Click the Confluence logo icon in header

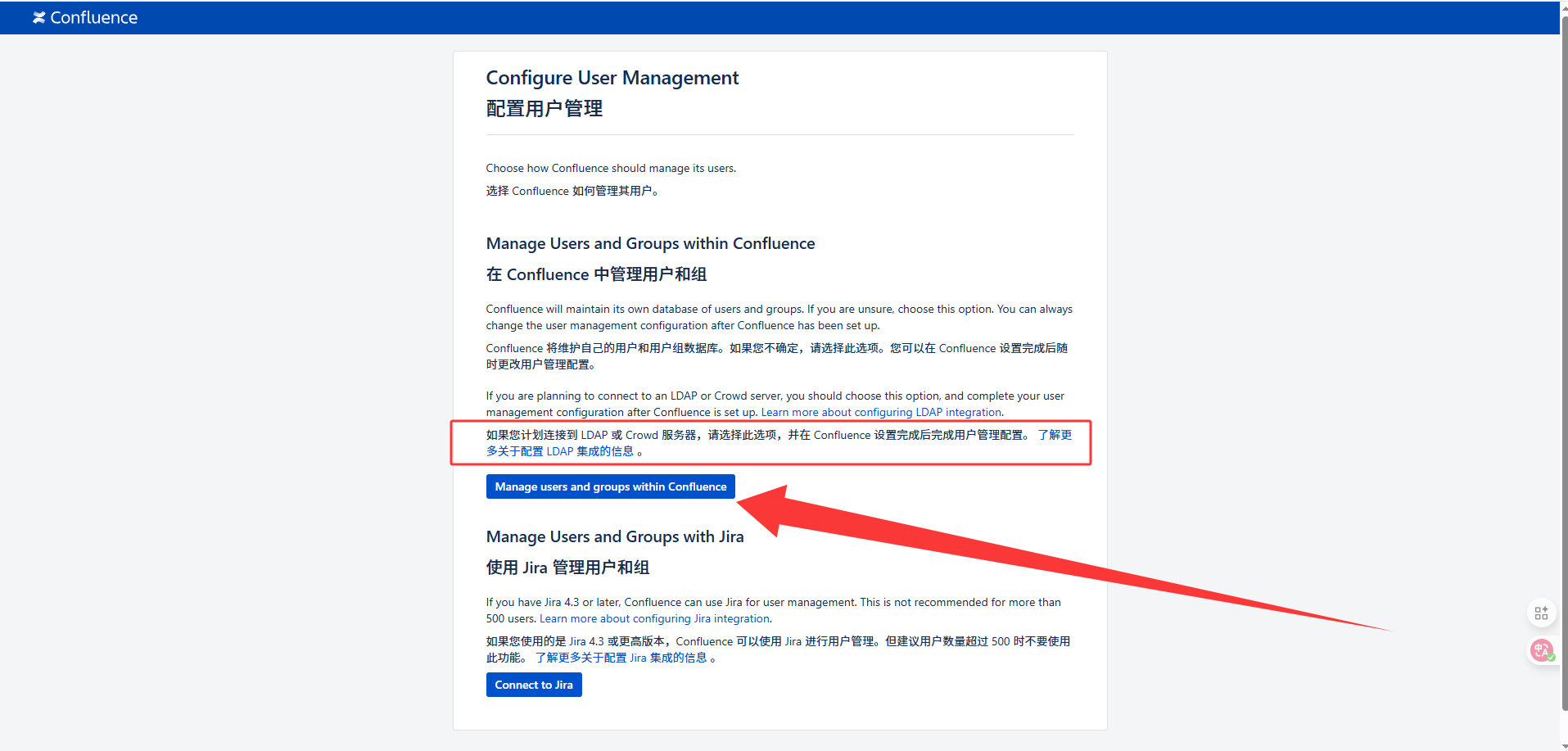pos(38,17)
